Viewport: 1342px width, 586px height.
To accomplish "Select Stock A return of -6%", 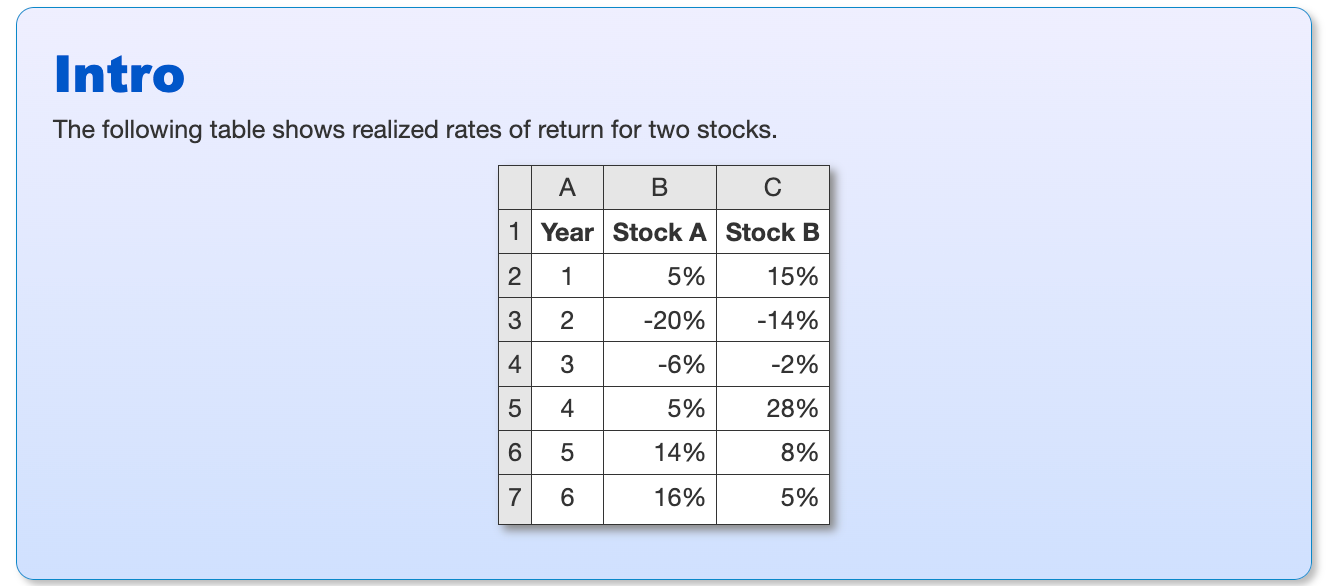I will point(660,364).
